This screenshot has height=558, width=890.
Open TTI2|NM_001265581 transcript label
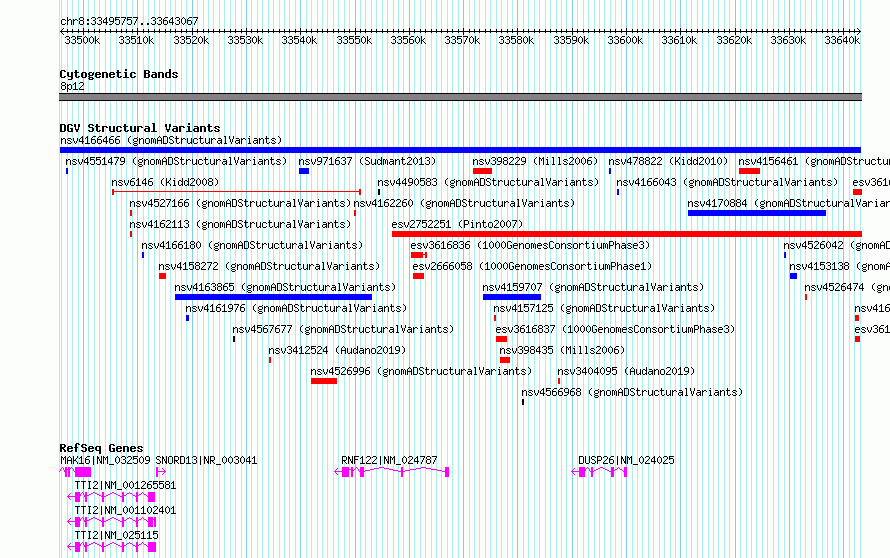[125, 485]
